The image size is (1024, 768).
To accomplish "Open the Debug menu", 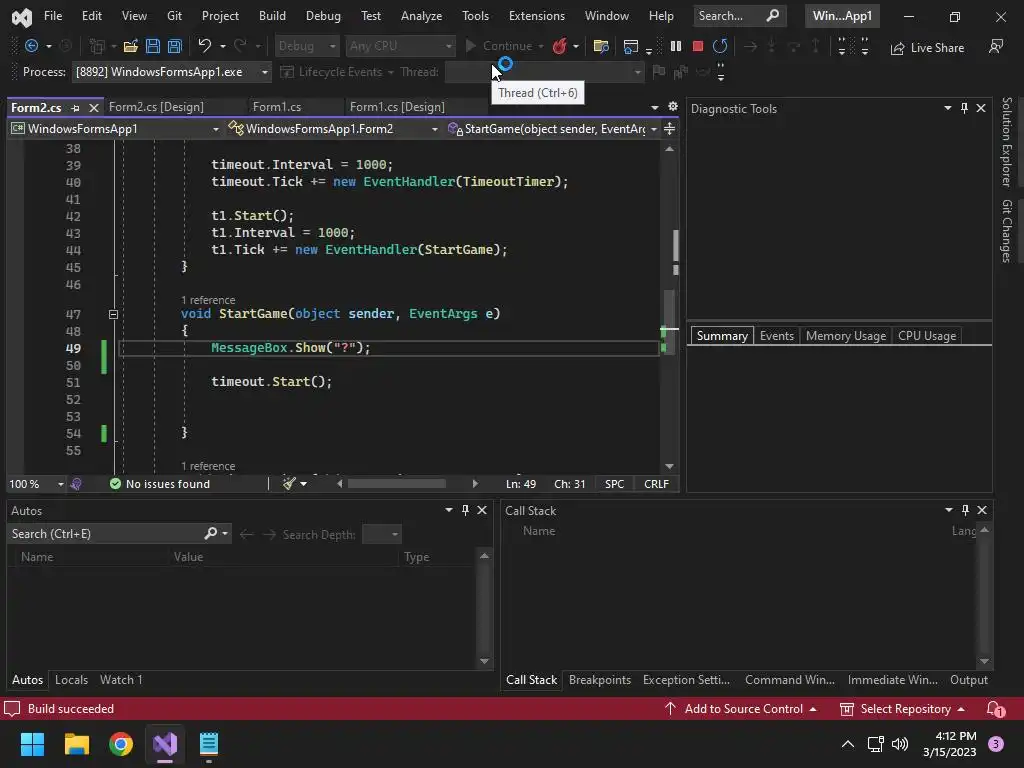I will pyautogui.click(x=323, y=16).
